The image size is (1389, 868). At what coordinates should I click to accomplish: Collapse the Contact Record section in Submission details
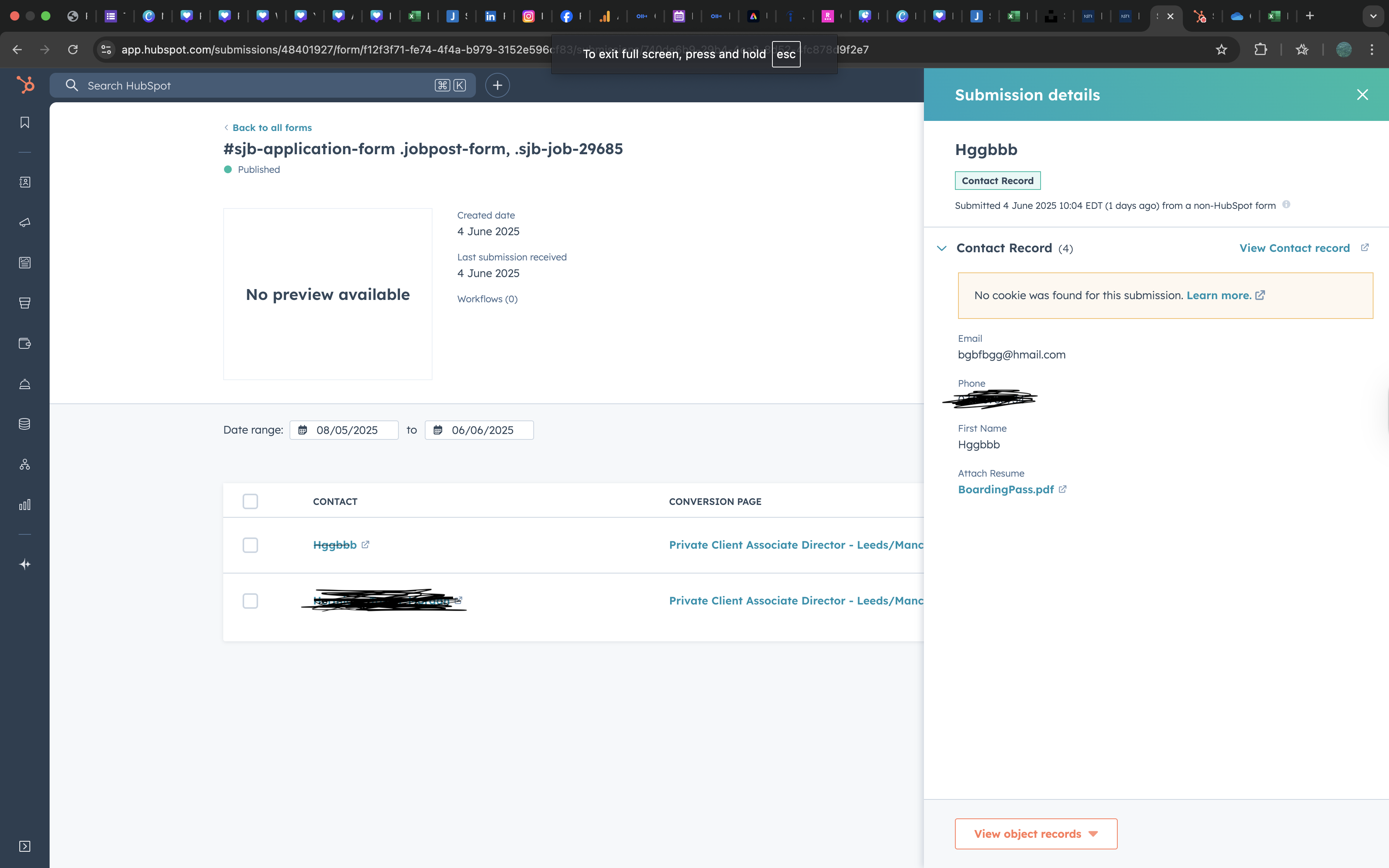pyautogui.click(x=942, y=248)
